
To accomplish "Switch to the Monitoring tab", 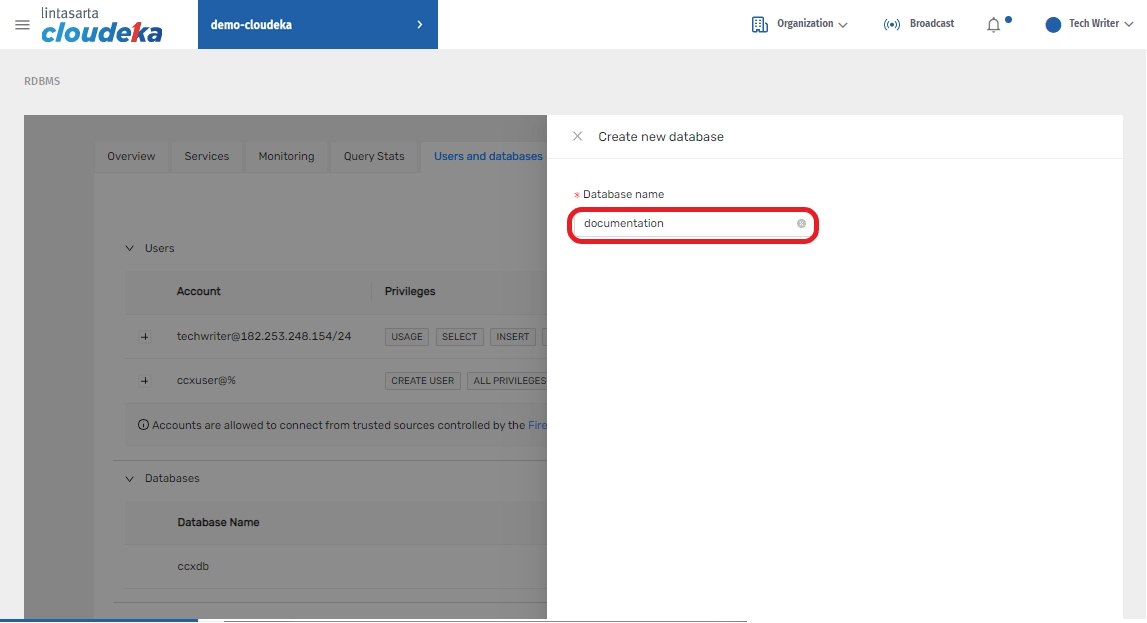I will [x=286, y=157].
